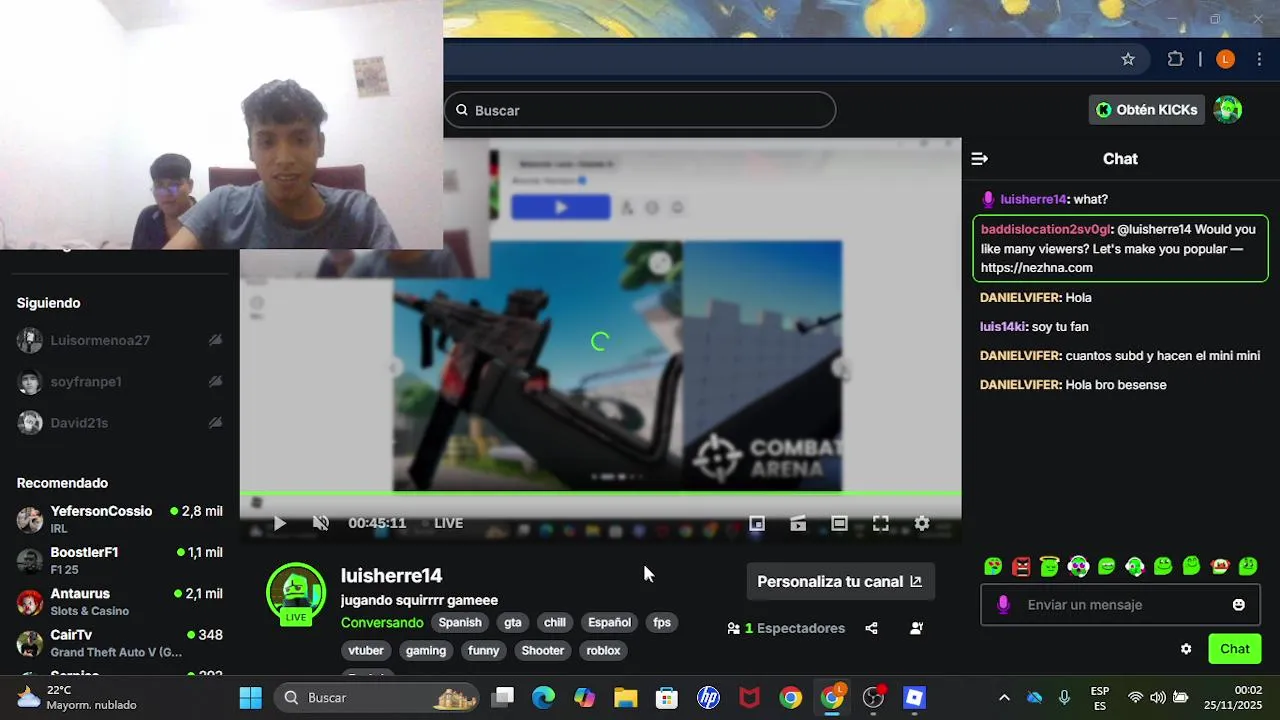
Task: Open recommended channel CairTv
Action: [x=120, y=642]
